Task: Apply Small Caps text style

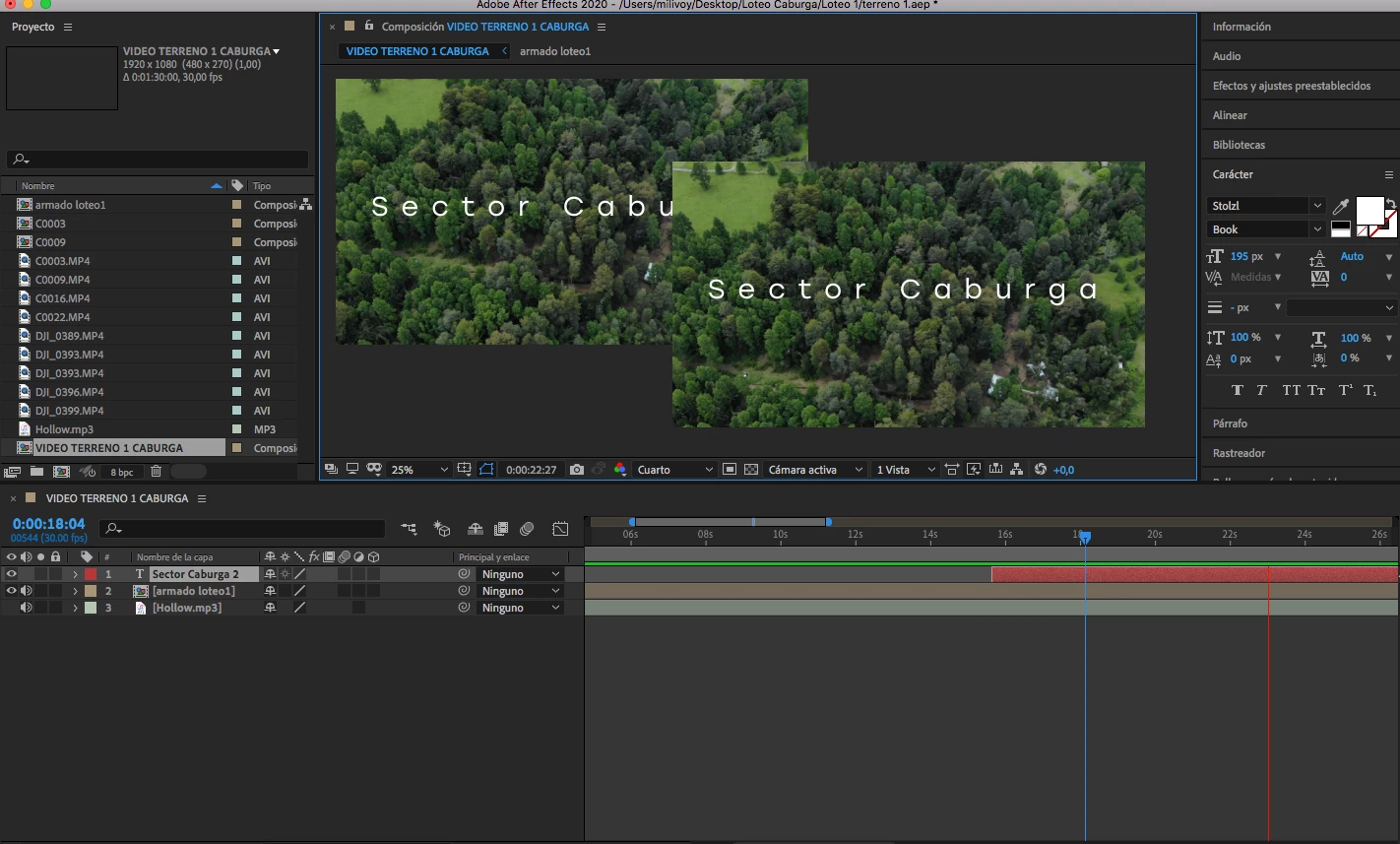Action: tap(1316, 390)
